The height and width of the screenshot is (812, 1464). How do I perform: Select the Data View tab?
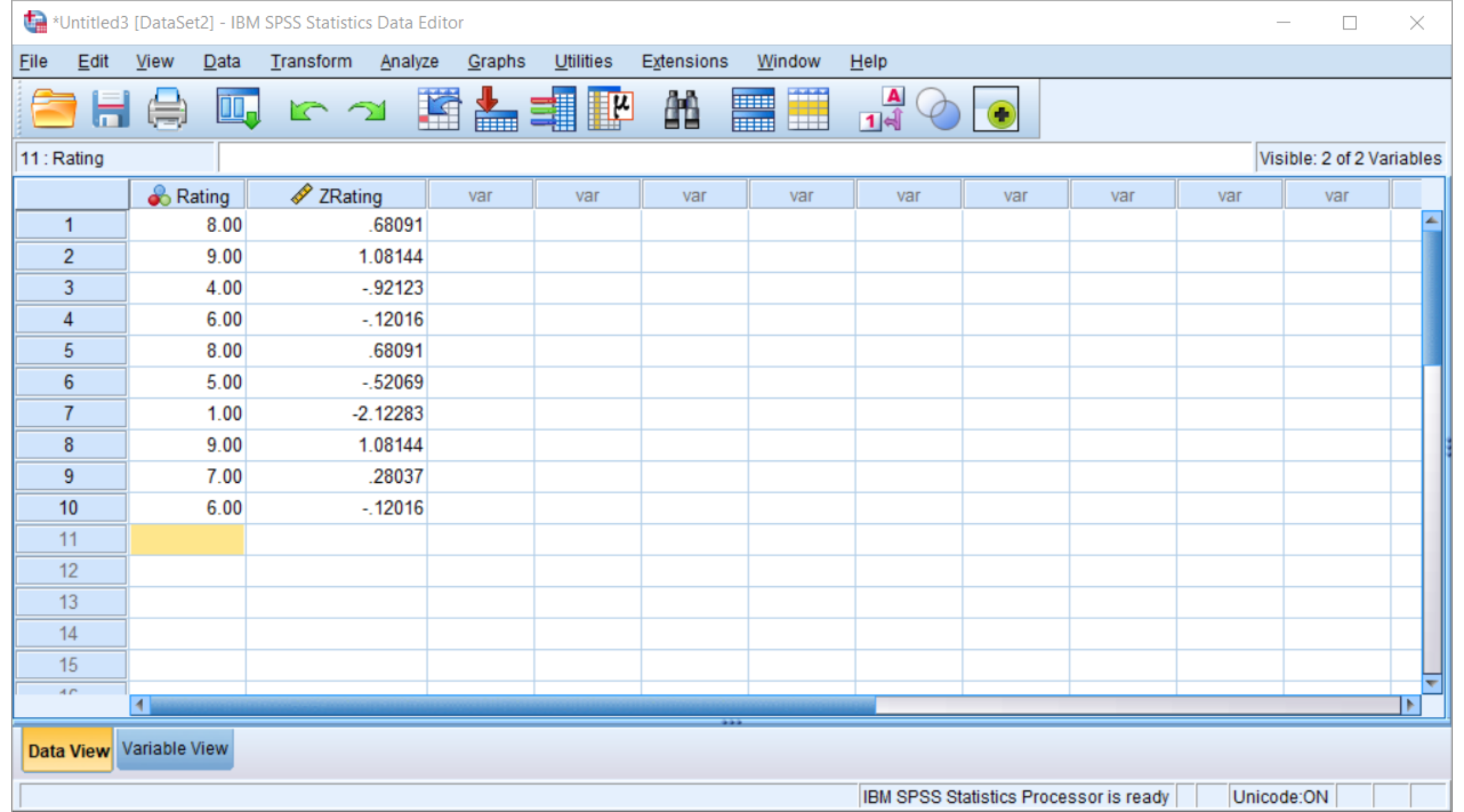click(x=68, y=750)
